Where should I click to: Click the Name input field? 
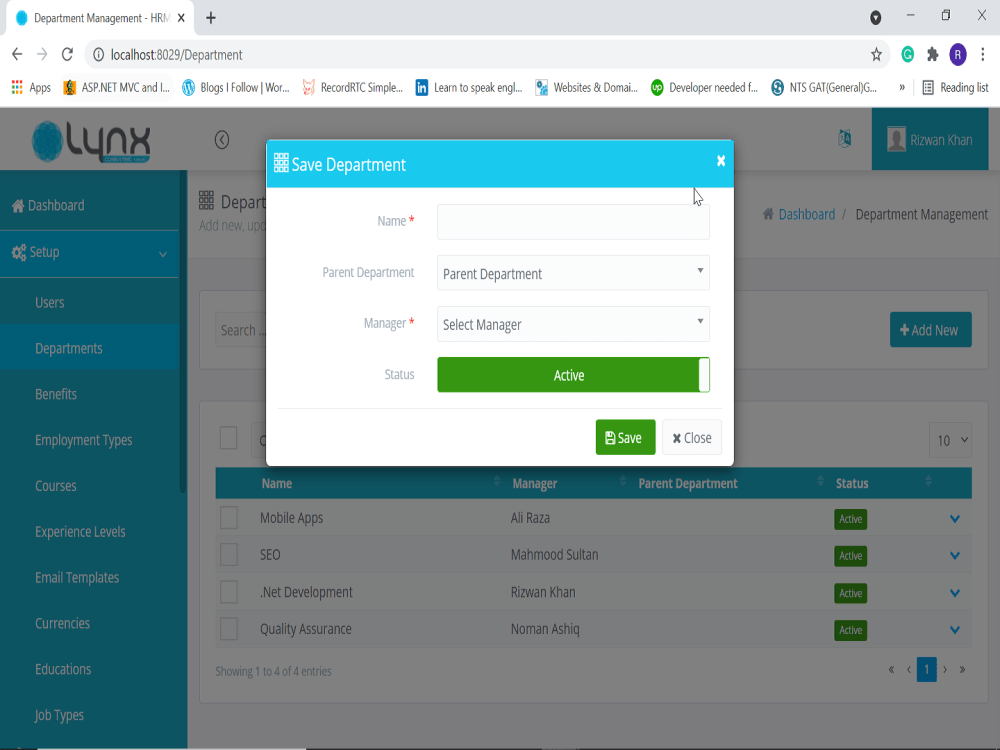click(573, 222)
